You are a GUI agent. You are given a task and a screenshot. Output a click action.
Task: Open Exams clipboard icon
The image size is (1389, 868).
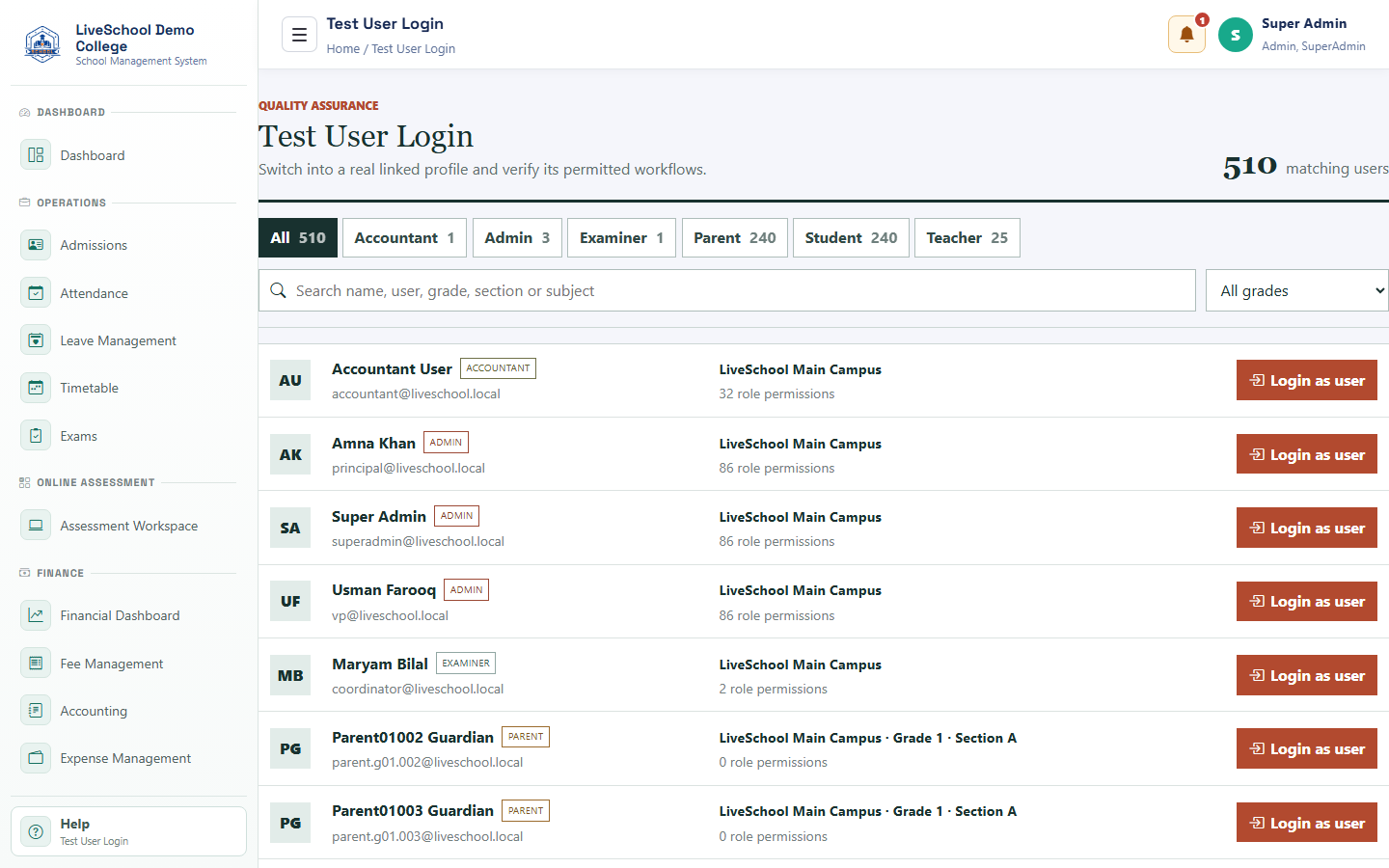coord(36,436)
